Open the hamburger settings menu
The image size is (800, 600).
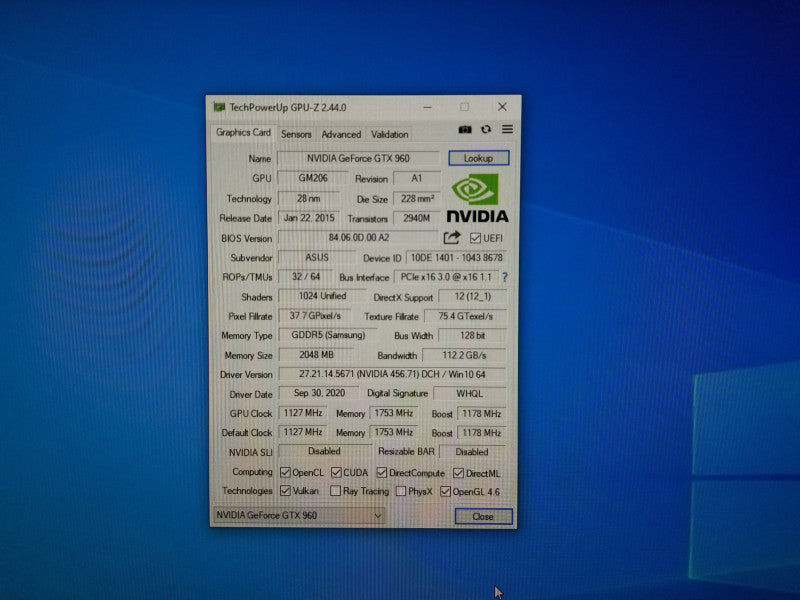507,130
